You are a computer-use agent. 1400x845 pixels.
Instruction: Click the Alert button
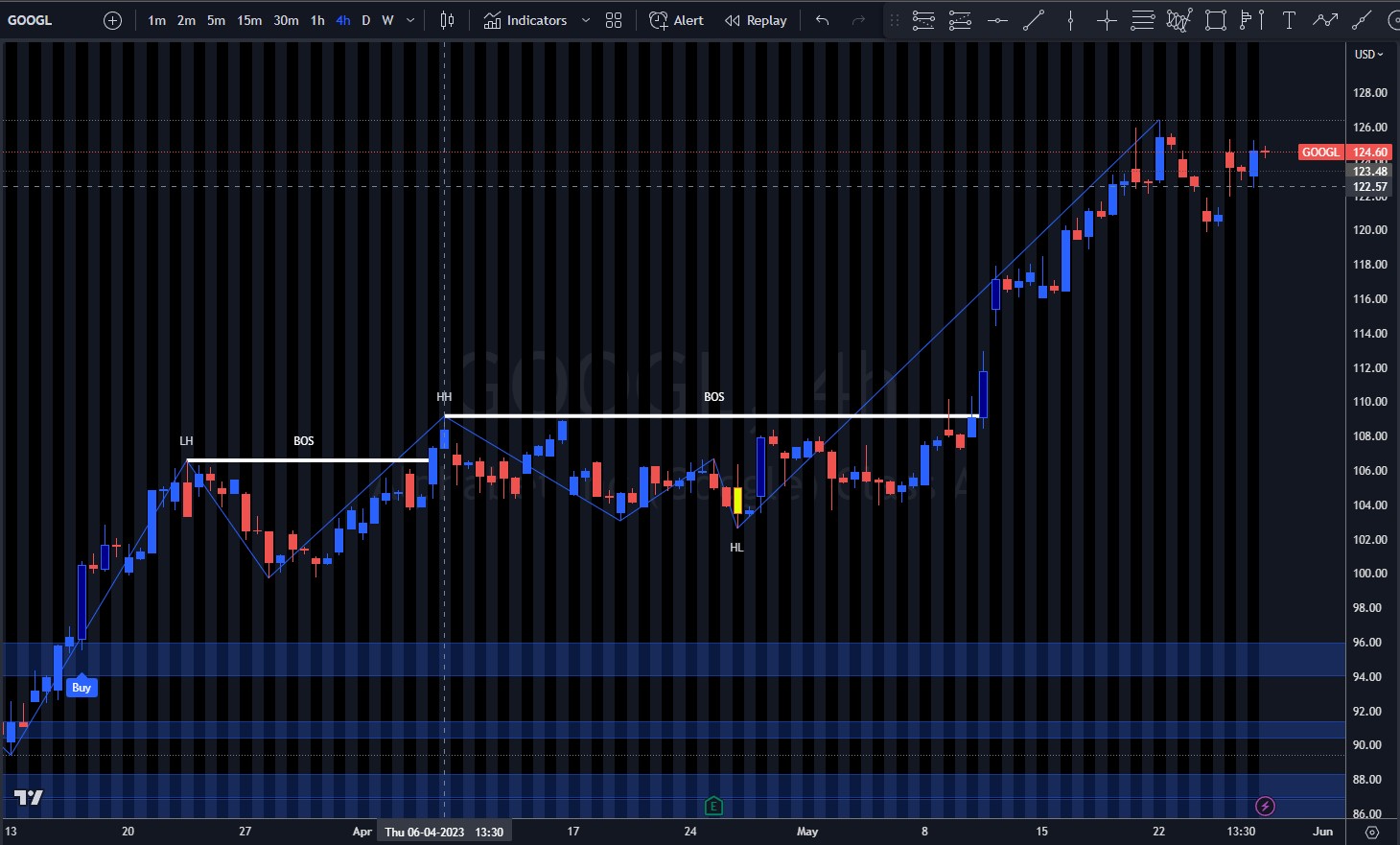click(676, 20)
